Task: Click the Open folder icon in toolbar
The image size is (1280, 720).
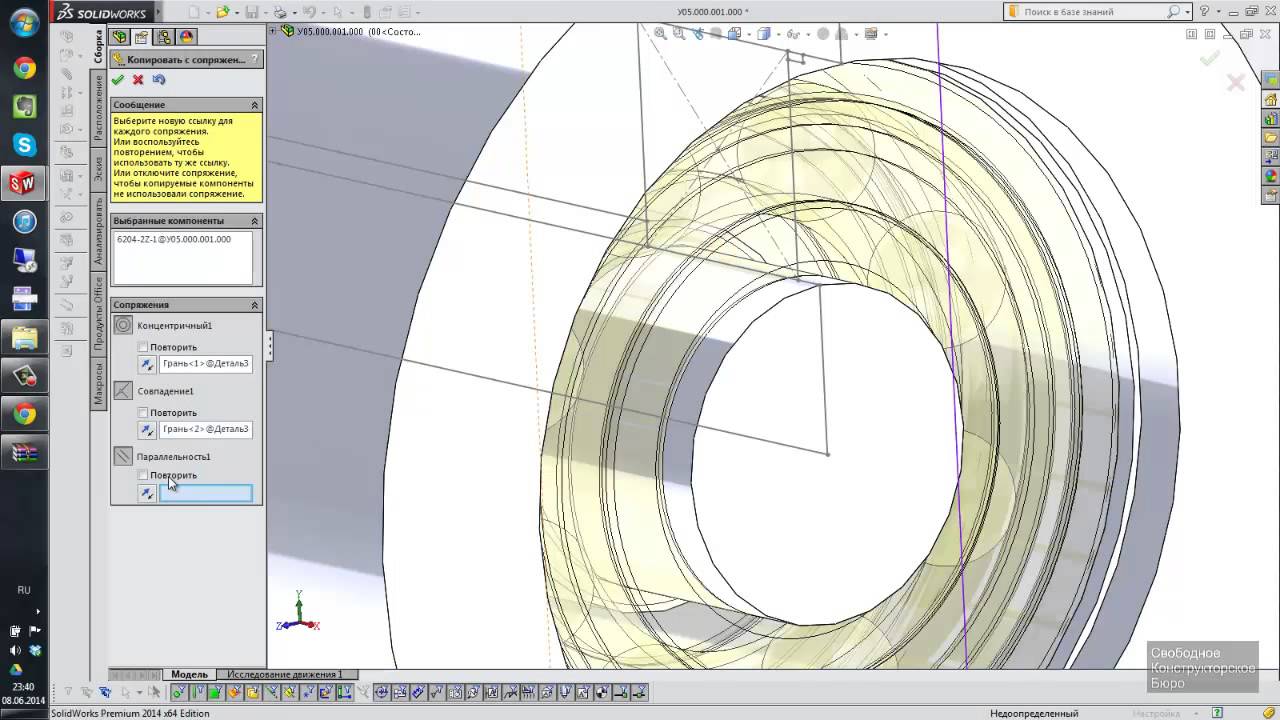Action: pyautogui.click(x=223, y=12)
